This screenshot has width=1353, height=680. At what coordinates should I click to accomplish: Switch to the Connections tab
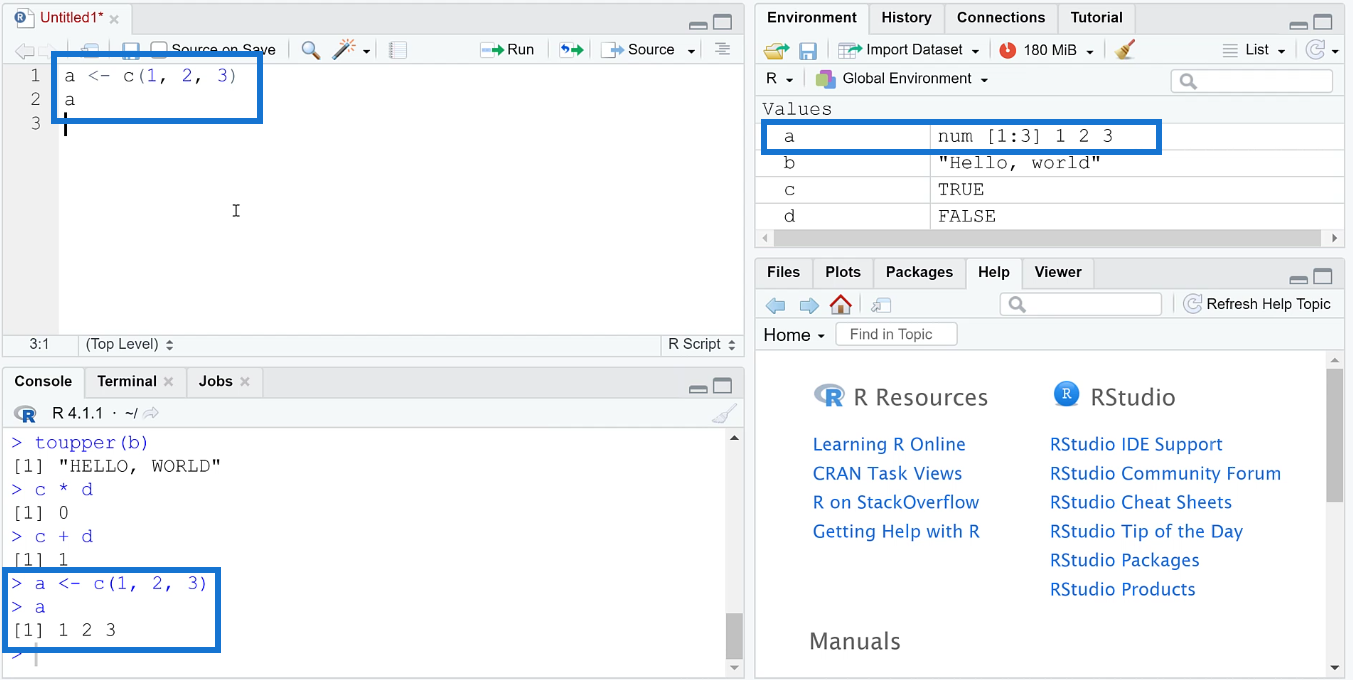click(1000, 18)
